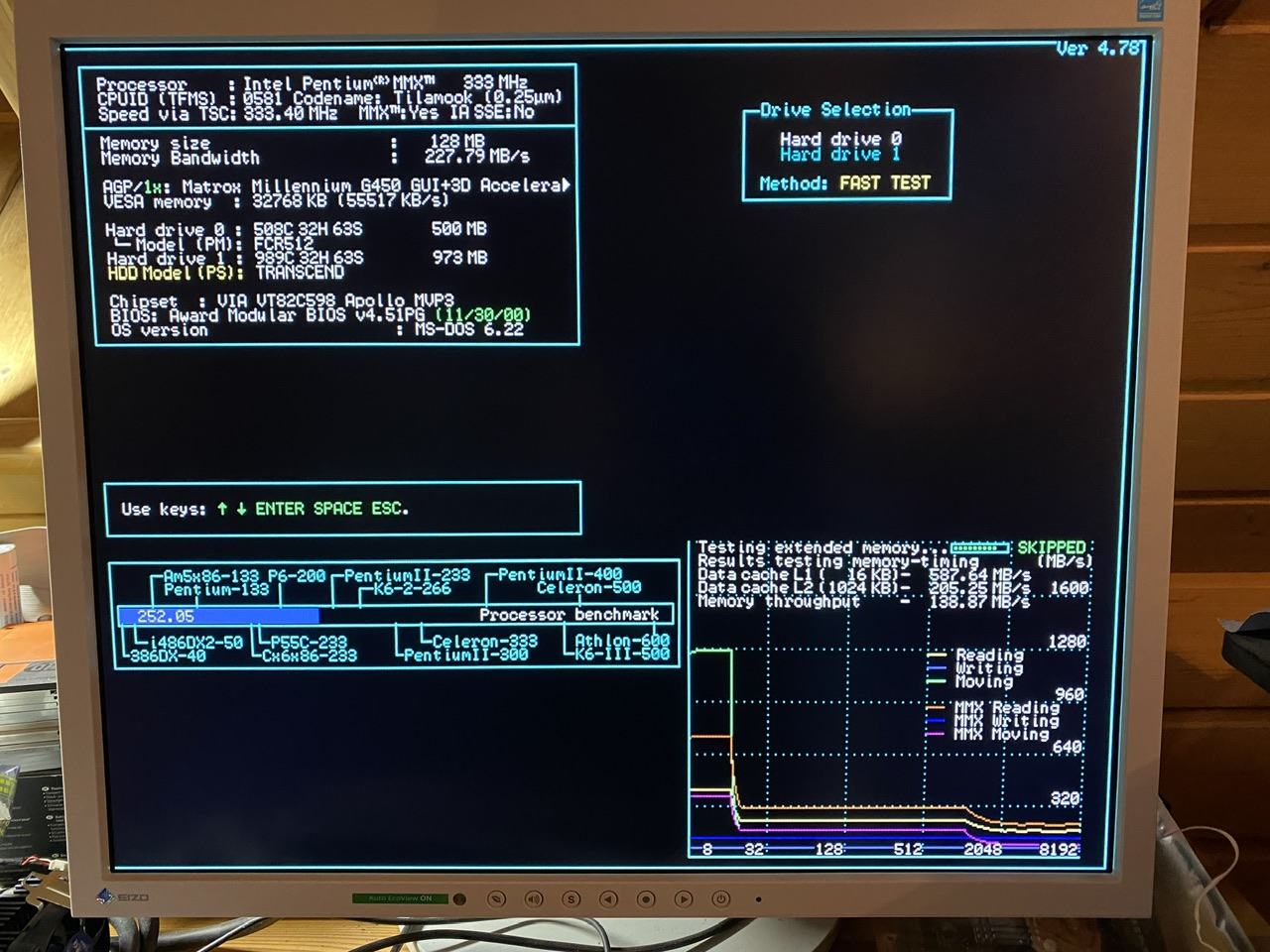Click the yellow swatch beside the plain Reading legend
Screen dimensions: 1270x952
937,656
